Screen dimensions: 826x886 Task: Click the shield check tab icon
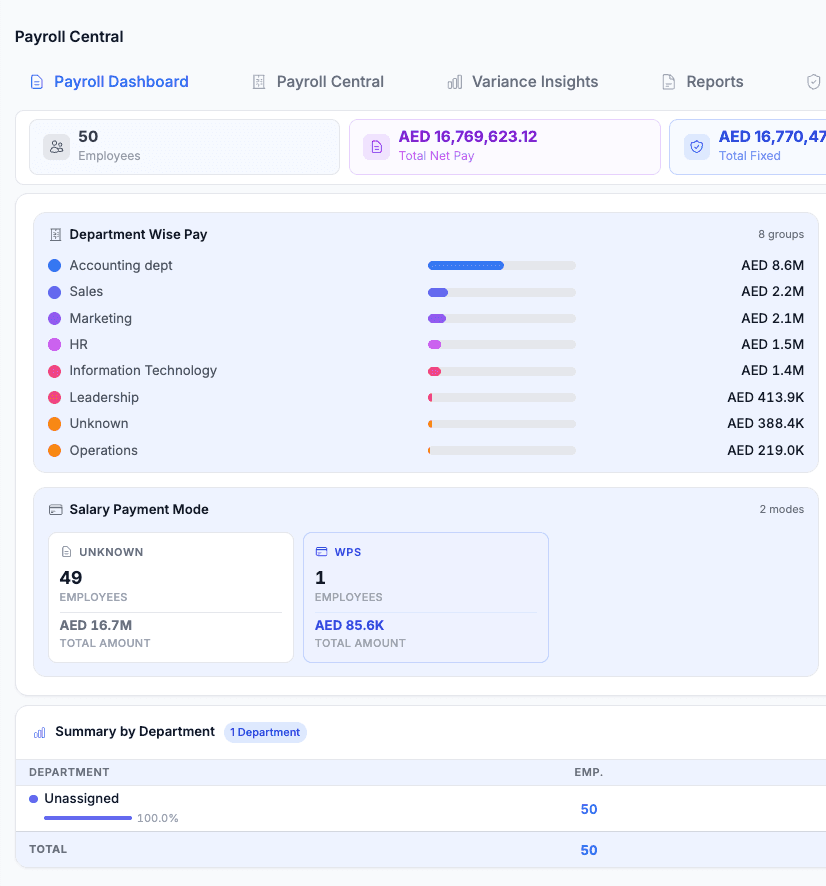pos(814,82)
